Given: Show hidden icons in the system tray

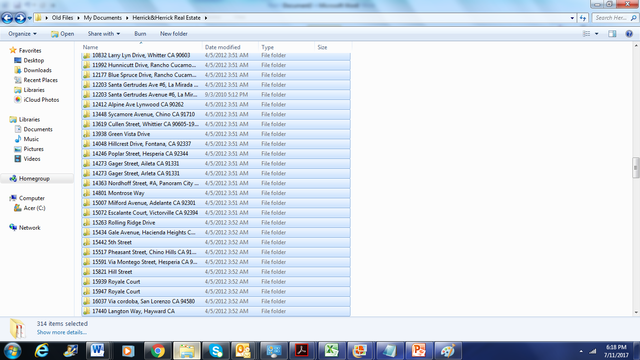Looking at the screenshot, I should pos(581,351).
